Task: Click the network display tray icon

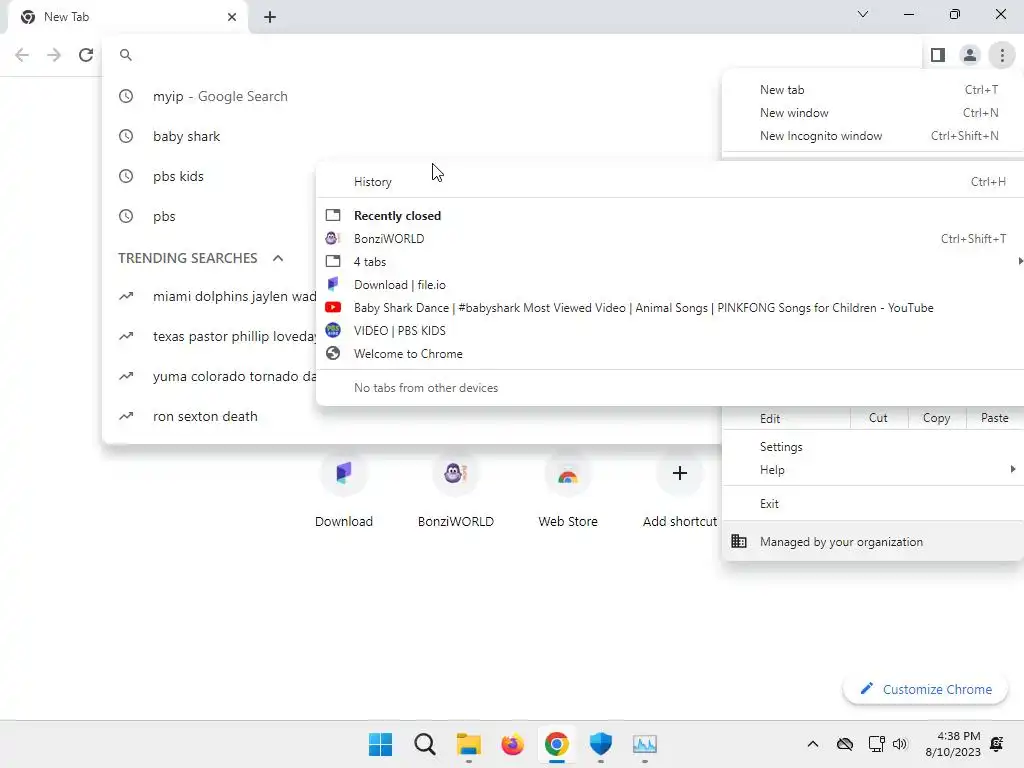Action: tap(876, 744)
